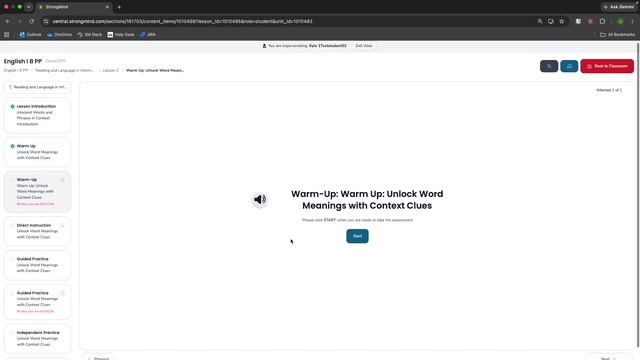Click the dark percent icon button
Viewport: 640px width, 360px height.
click(x=549, y=66)
